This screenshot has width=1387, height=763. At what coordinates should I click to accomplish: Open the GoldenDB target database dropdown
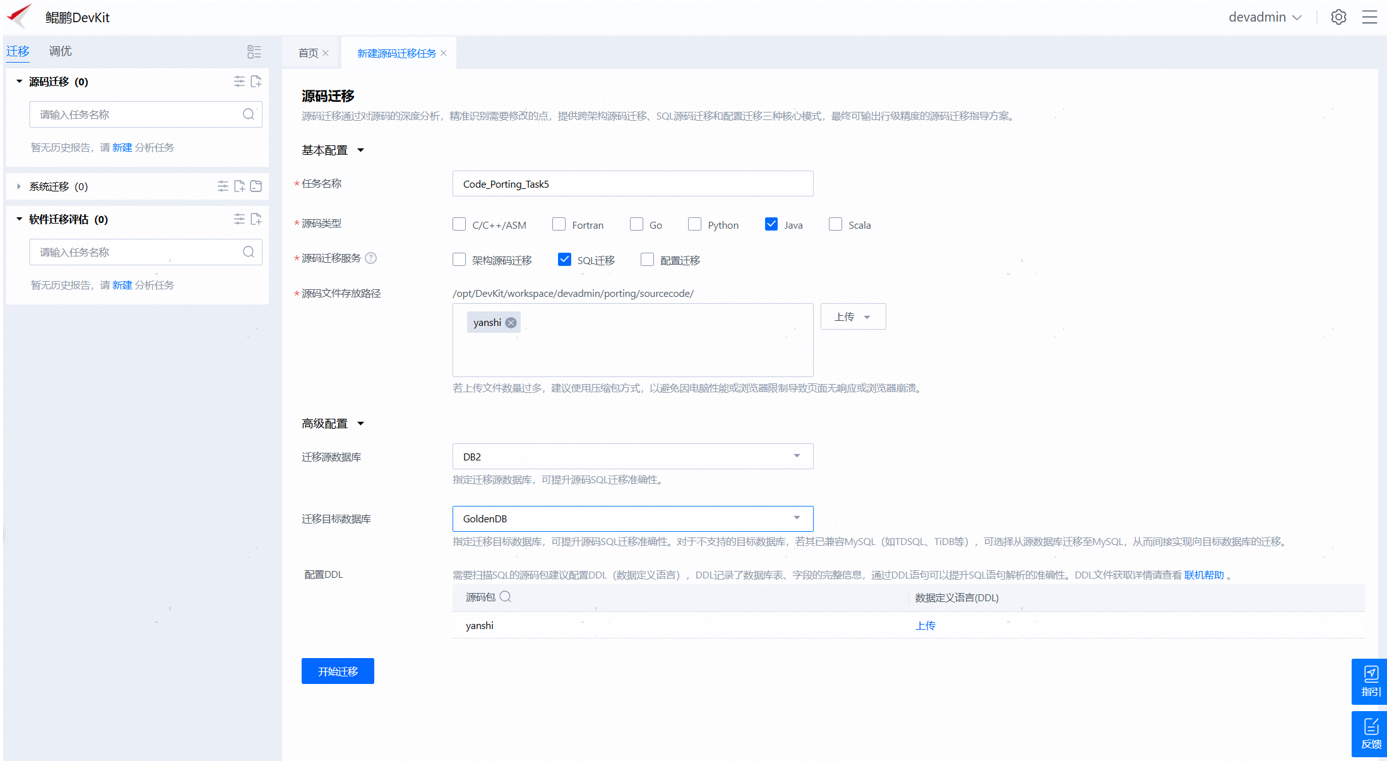click(x=632, y=519)
